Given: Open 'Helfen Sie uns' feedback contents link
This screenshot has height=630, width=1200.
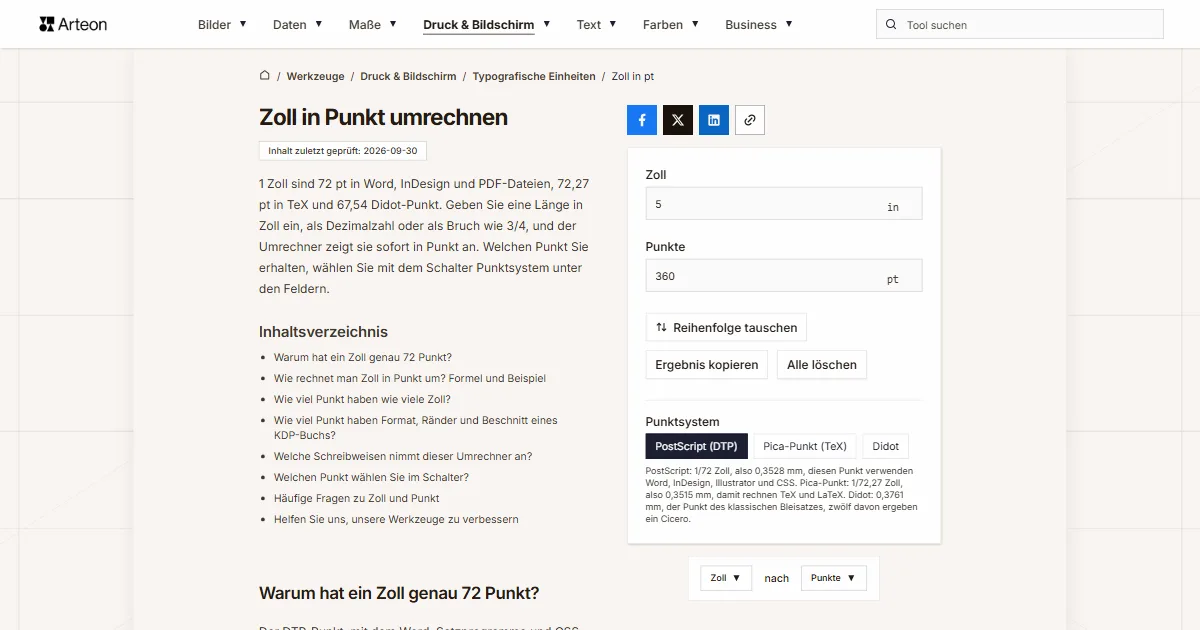Looking at the screenshot, I should click(396, 519).
